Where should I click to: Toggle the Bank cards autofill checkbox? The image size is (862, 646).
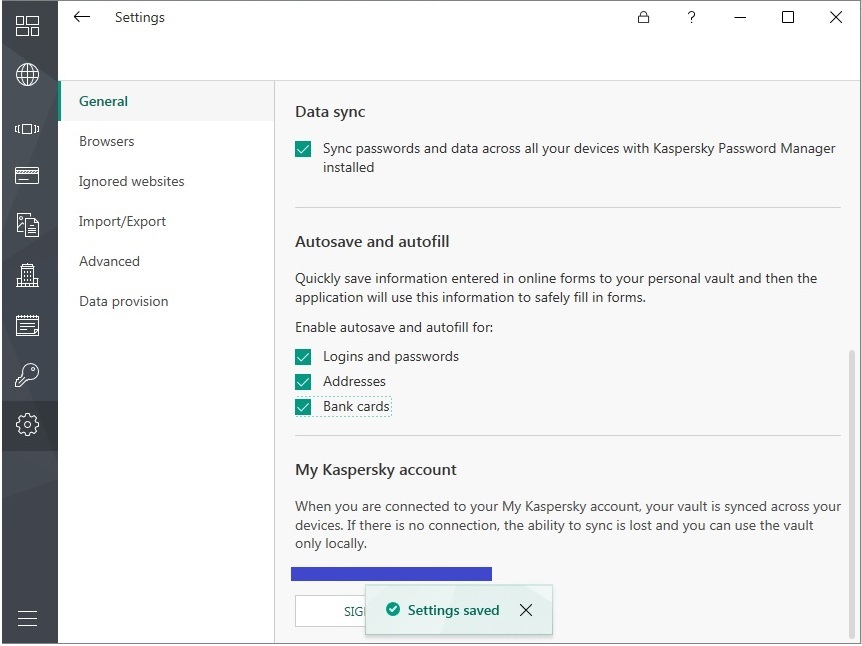point(303,407)
